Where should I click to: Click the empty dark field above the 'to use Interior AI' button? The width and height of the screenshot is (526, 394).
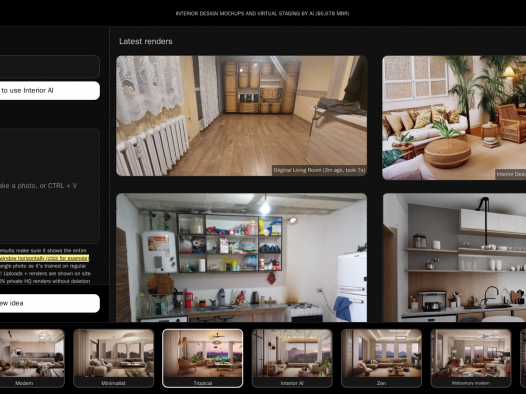[50, 67]
